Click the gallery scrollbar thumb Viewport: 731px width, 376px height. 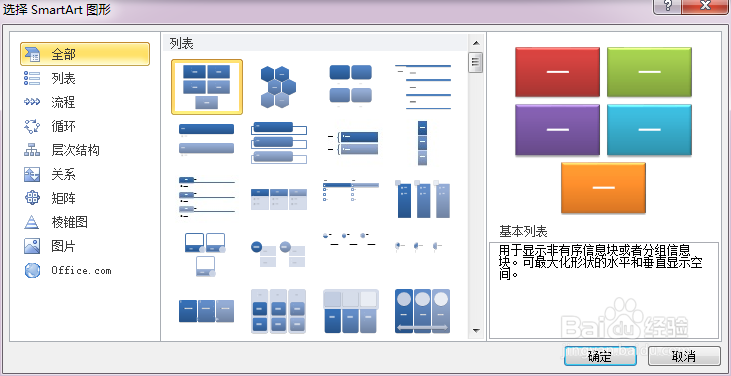pyautogui.click(x=476, y=62)
